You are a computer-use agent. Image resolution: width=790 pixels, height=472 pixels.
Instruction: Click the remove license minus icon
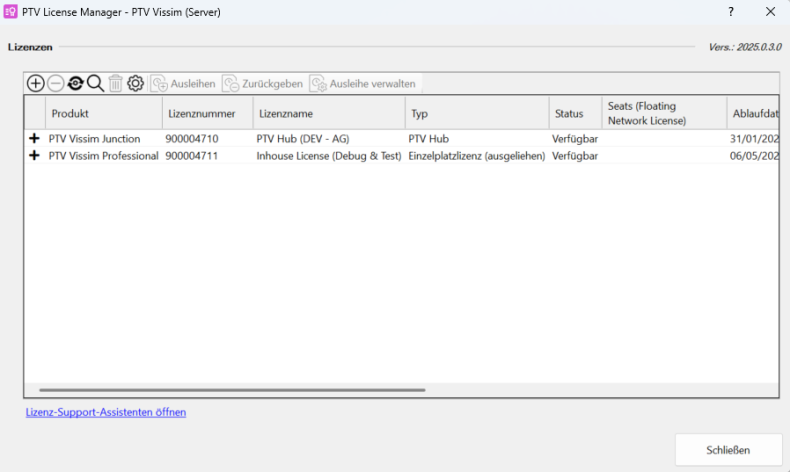click(56, 84)
